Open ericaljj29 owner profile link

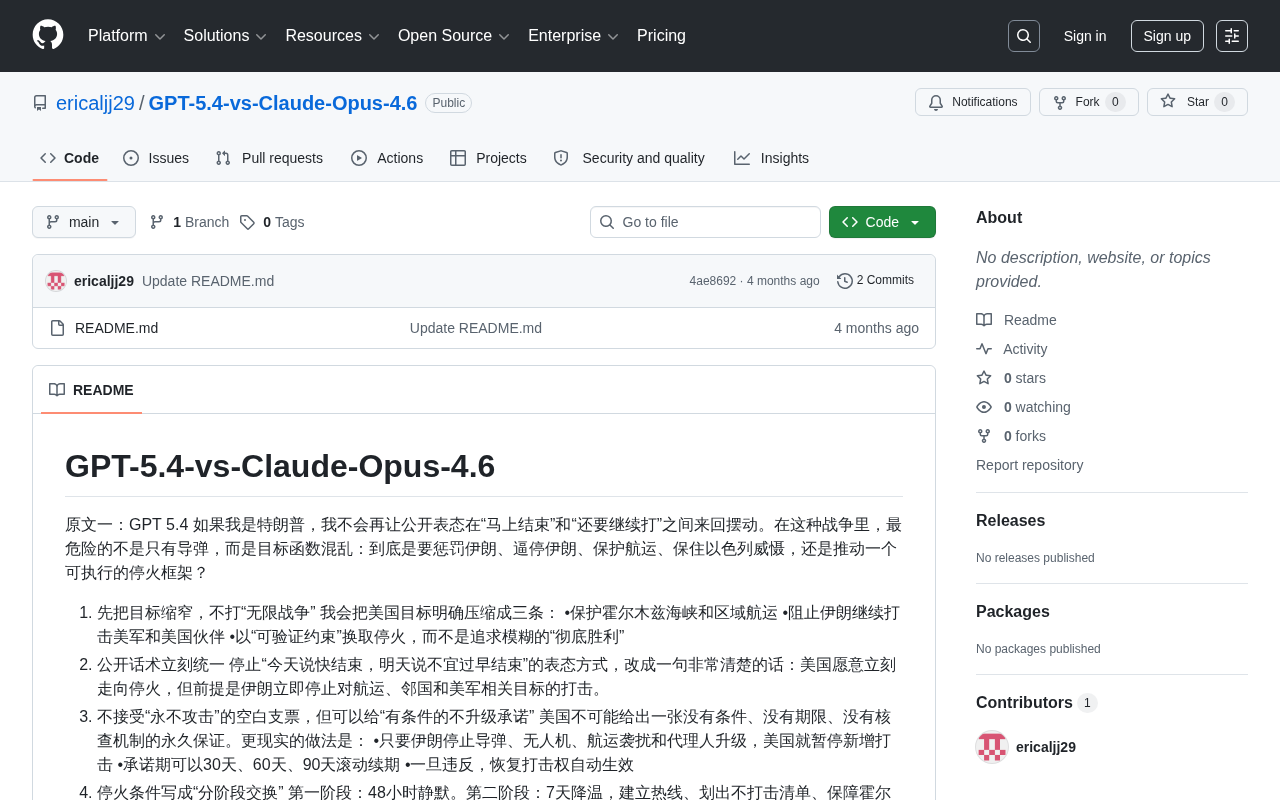(95, 103)
